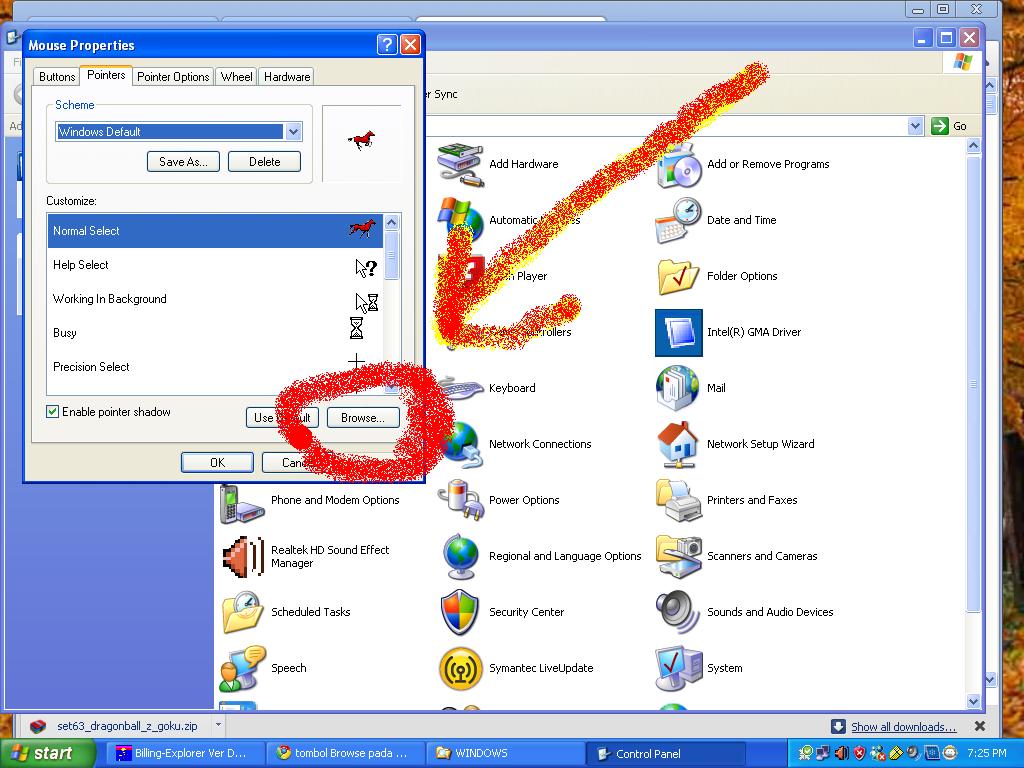1024x768 pixels.
Task: Close the downloads bar with X
Action: (x=980, y=726)
